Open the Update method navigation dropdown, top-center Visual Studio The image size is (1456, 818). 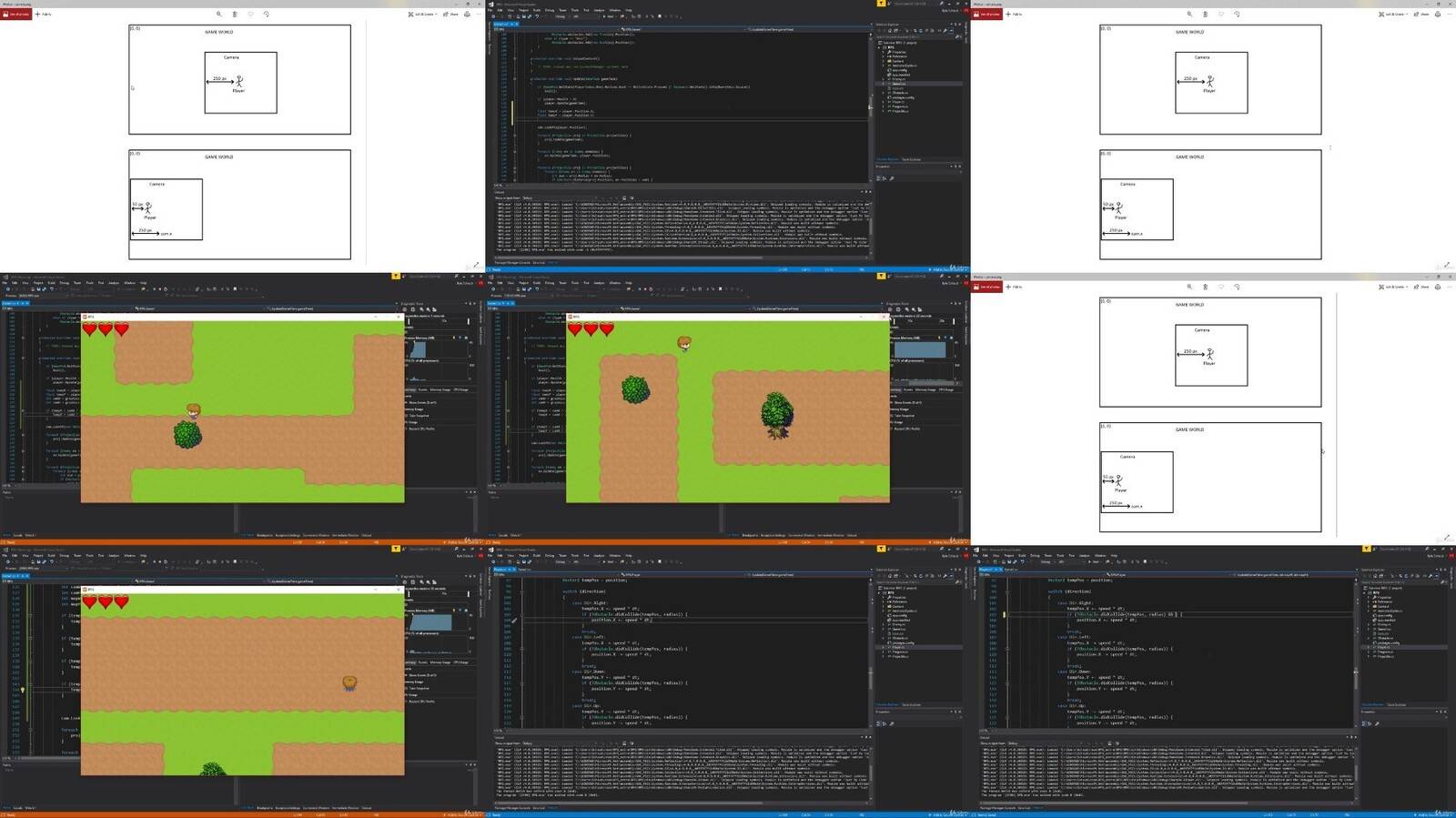tap(808, 29)
